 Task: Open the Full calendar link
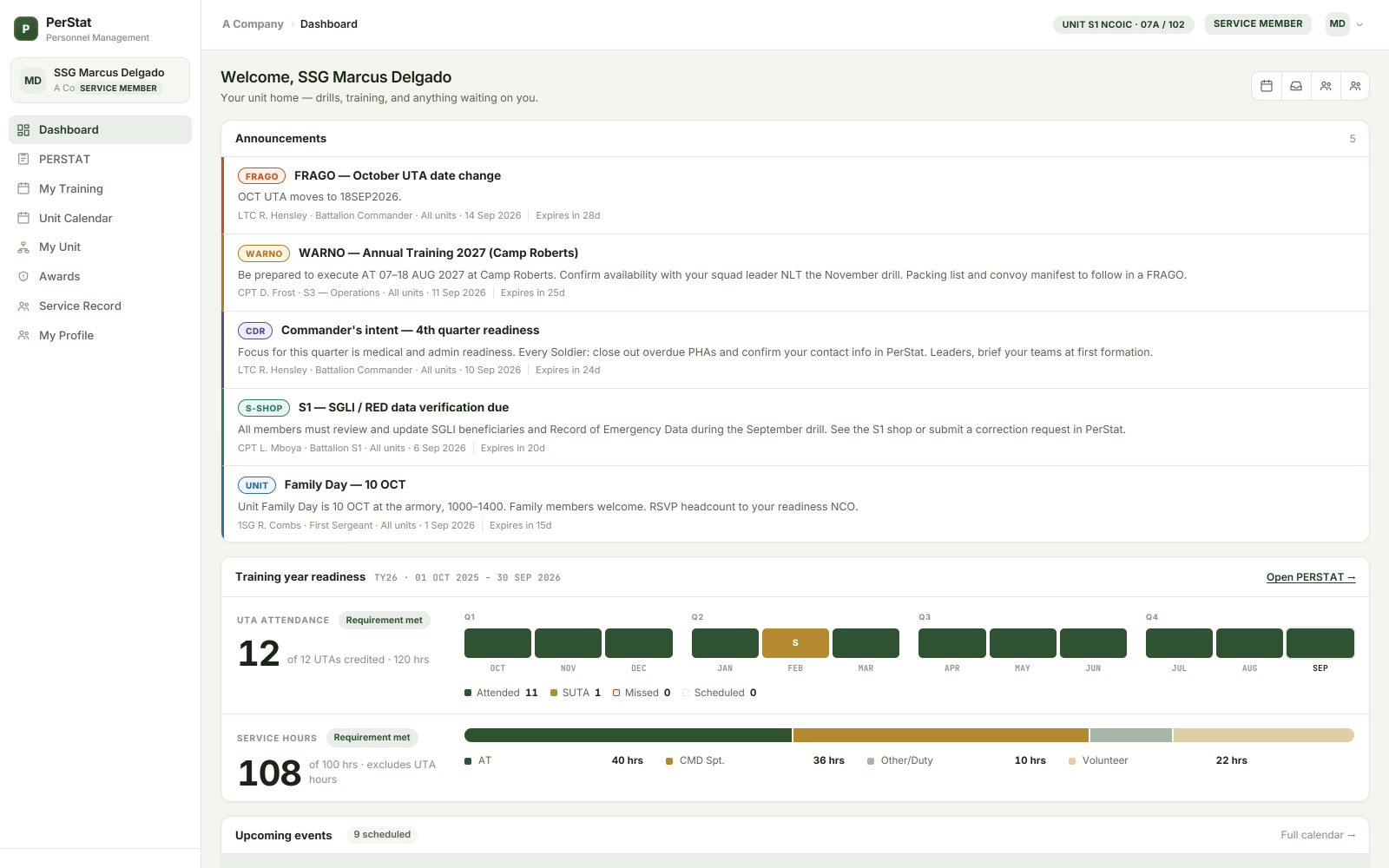tap(1318, 835)
